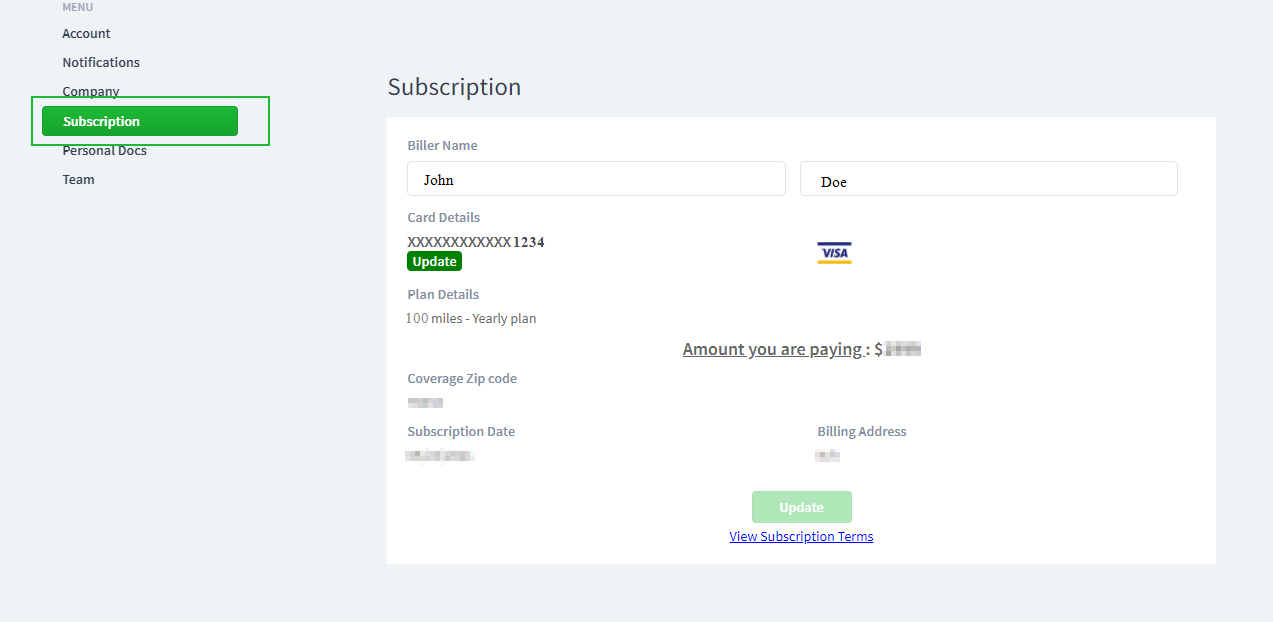The image size is (1273, 622).
Task: Click the Visa card brand icon
Action: 834,252
